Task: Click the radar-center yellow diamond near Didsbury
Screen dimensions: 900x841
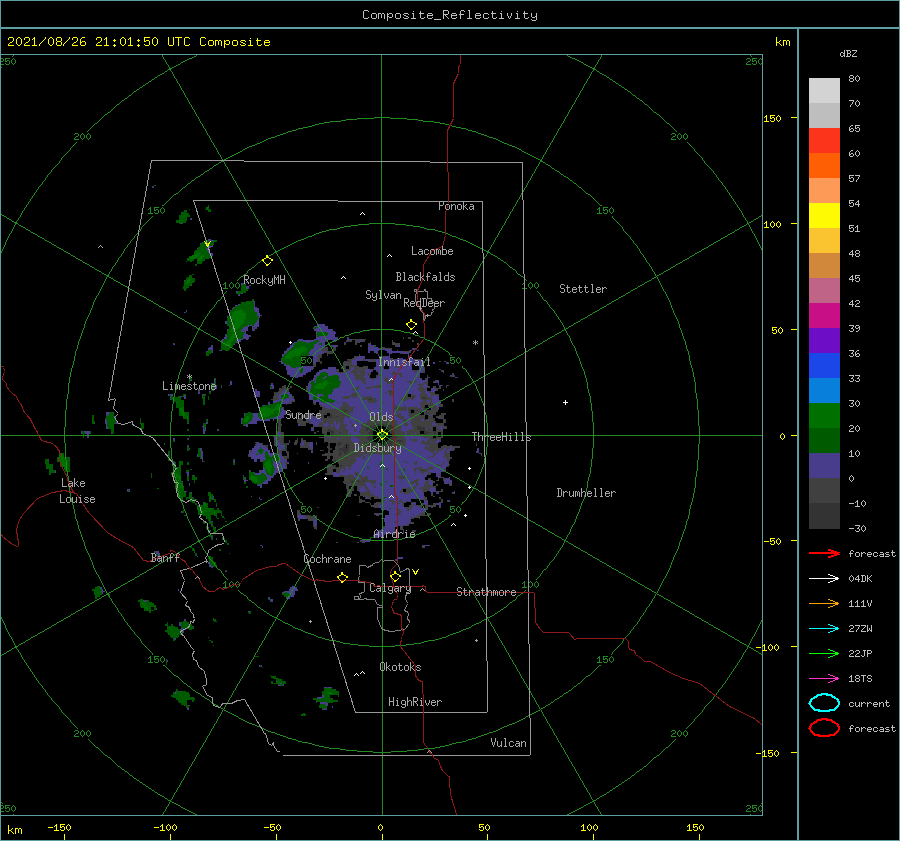Action: (x=382, y=435)
